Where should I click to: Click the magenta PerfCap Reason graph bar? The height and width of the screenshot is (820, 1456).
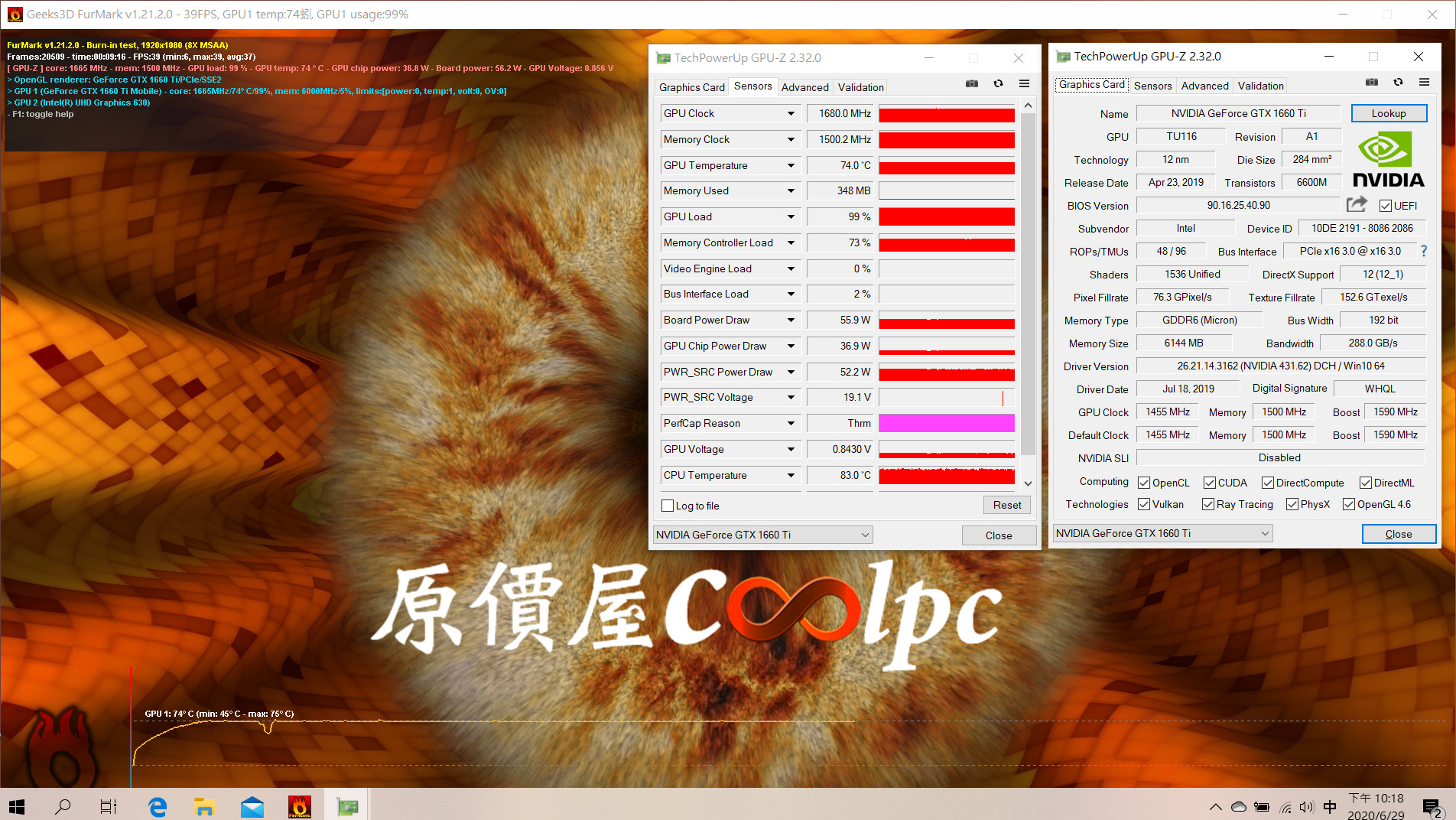pyautogui.click(x=947, y=423)
